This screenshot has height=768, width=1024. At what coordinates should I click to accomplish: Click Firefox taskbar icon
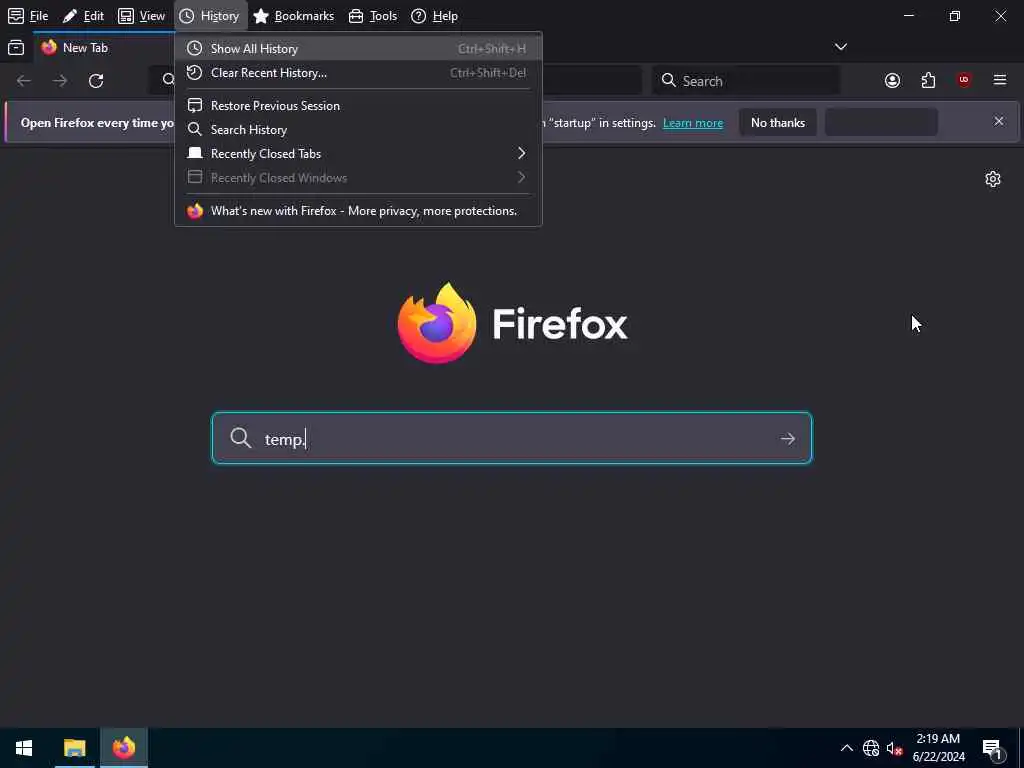coord(123,748)
